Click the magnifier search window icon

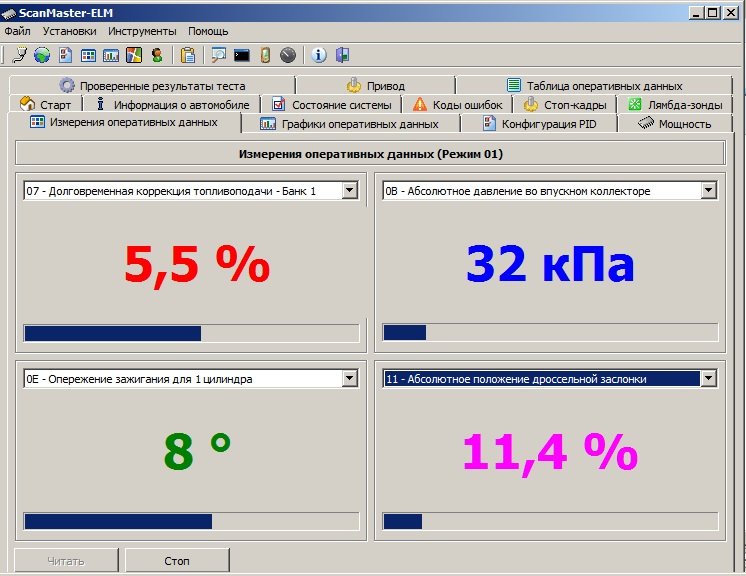click(x=218, y=55)
